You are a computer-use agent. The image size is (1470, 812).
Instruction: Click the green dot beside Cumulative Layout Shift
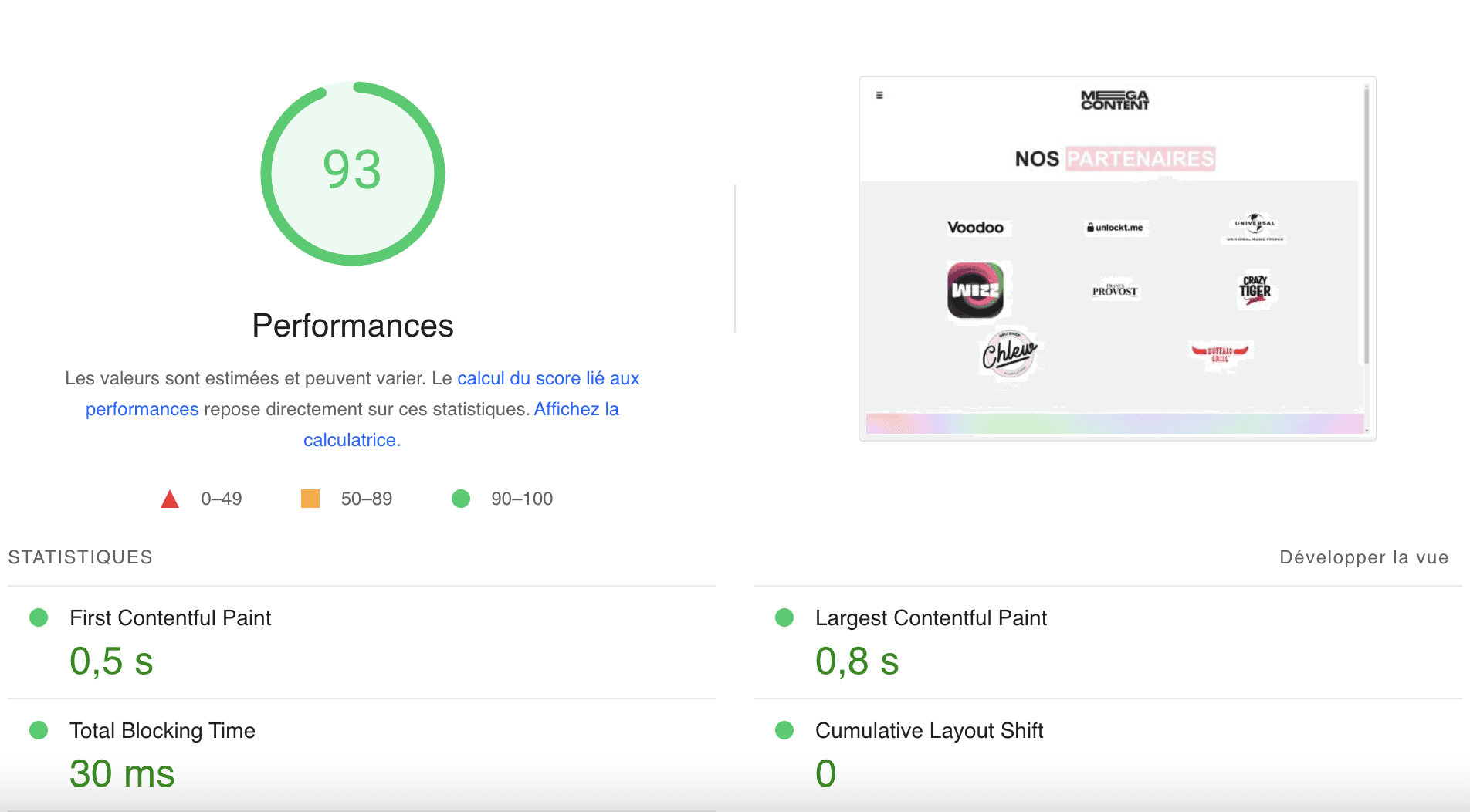tap(784, 730)
